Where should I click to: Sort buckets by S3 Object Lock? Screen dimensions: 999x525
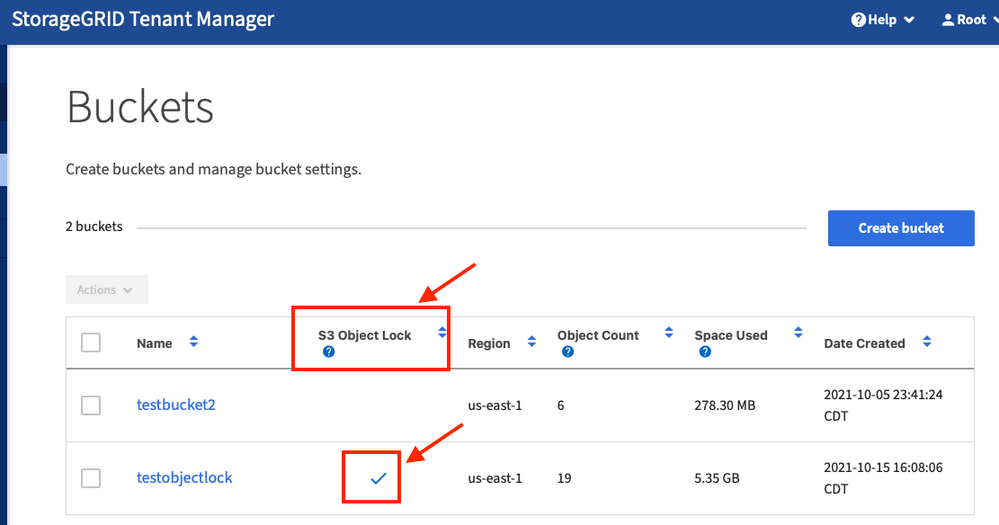442,333
